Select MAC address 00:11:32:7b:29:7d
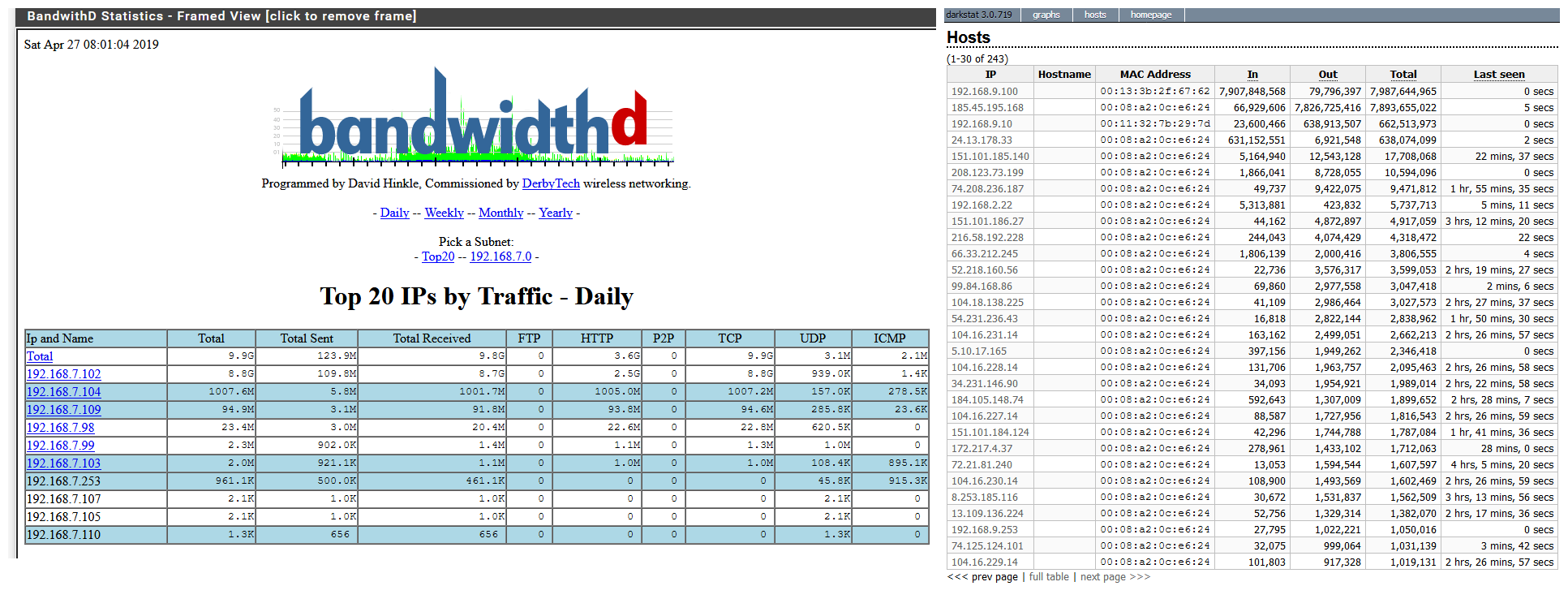Image resolution: width=1568 pixels, height=599 pixels. (1155, 124)
